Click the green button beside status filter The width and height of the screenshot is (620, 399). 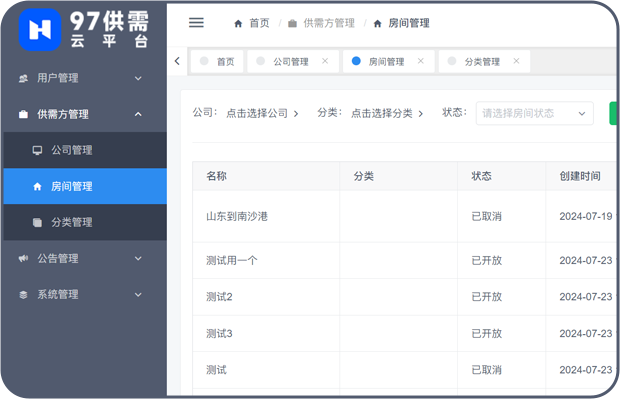tap(613, 113)
